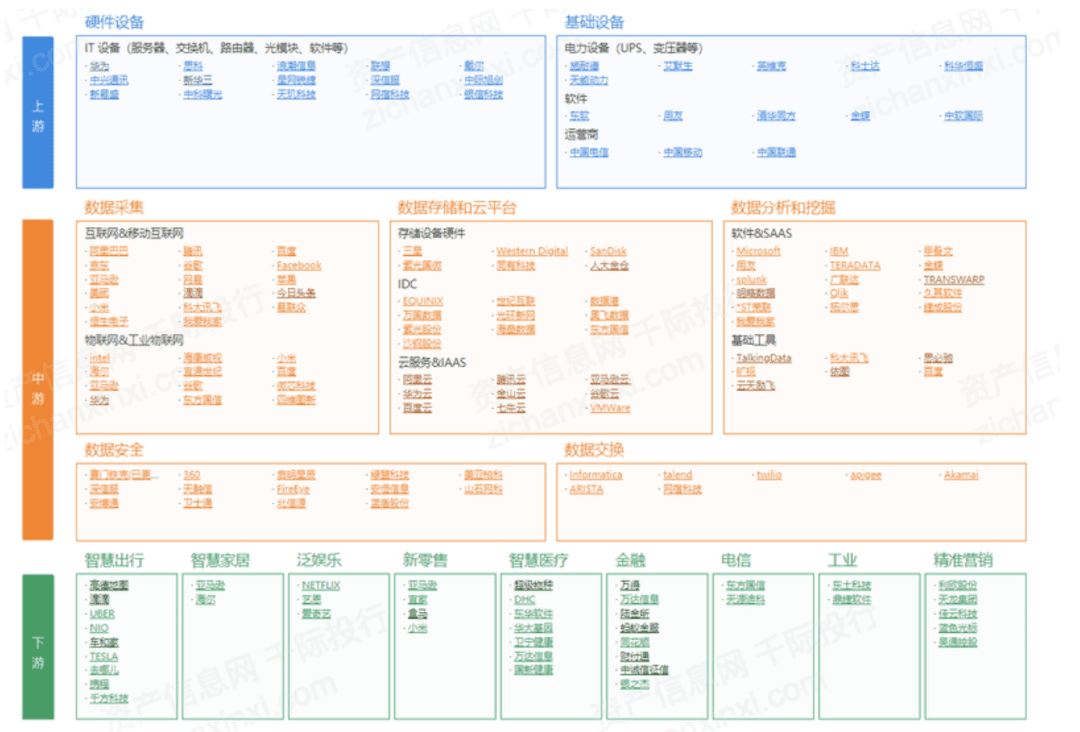This screenshot has height=732, width=1080.
Task: Select the 今日头条 link
Action: pos(295,293)
